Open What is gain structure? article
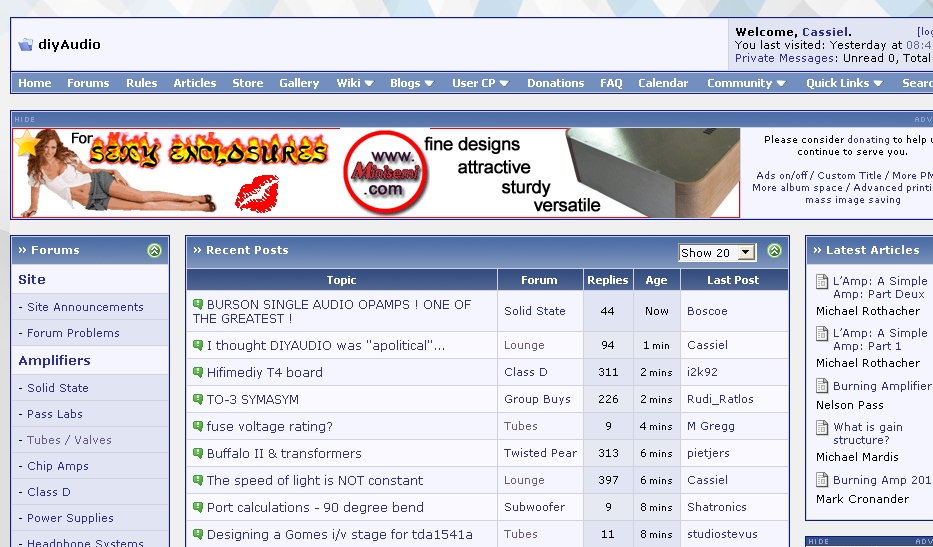 (868, 433)
